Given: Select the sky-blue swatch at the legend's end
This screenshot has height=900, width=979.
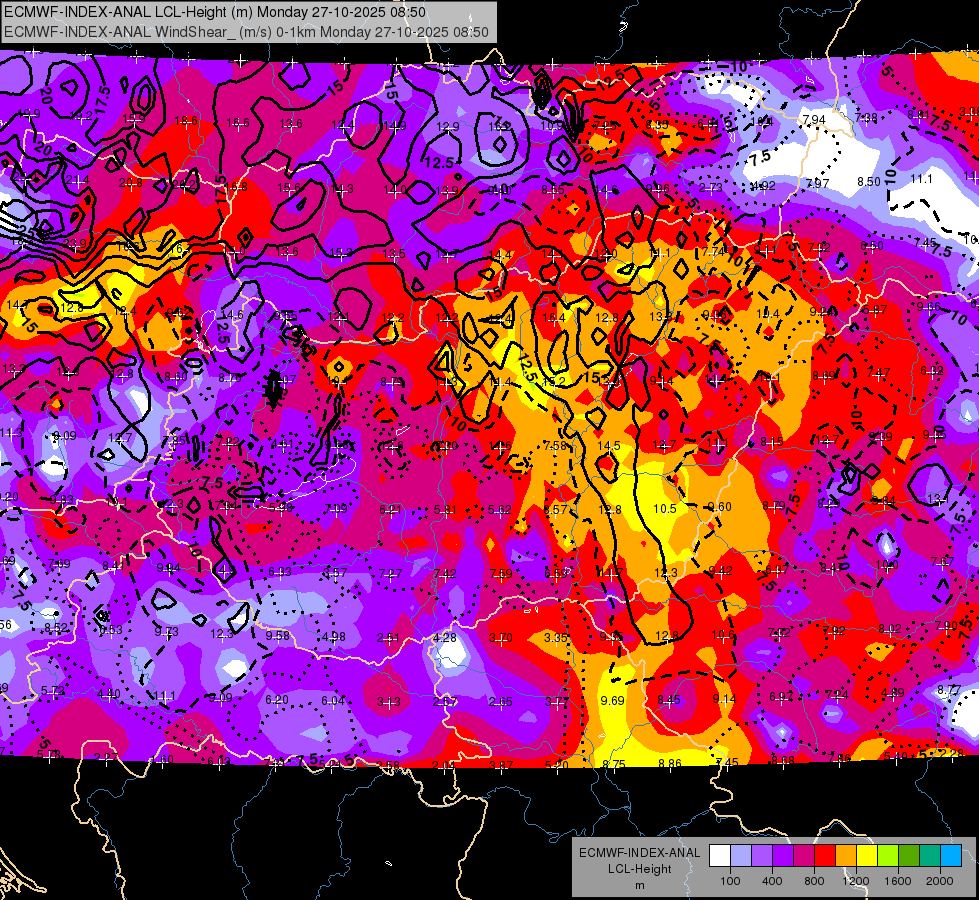Looking at the screenshot, I should coord(951,856).
